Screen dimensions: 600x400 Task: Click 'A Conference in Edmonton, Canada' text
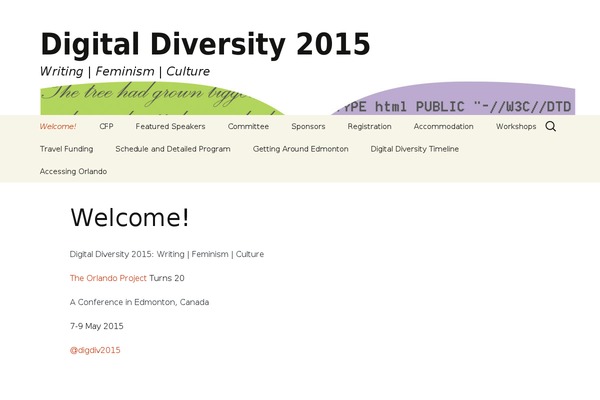pyautogui.click(x=139, y=302)
